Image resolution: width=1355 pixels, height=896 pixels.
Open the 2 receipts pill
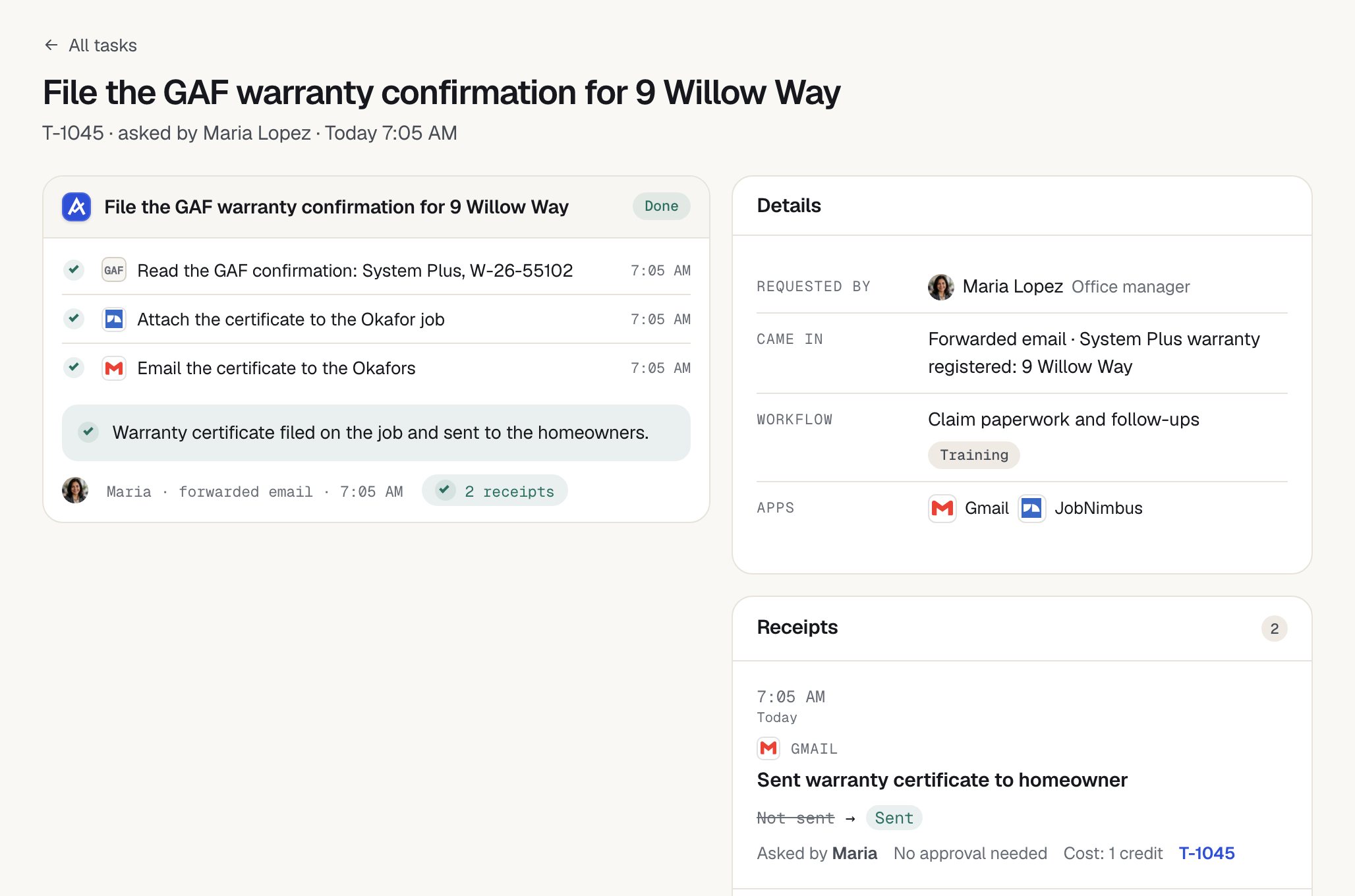(494, 491)
